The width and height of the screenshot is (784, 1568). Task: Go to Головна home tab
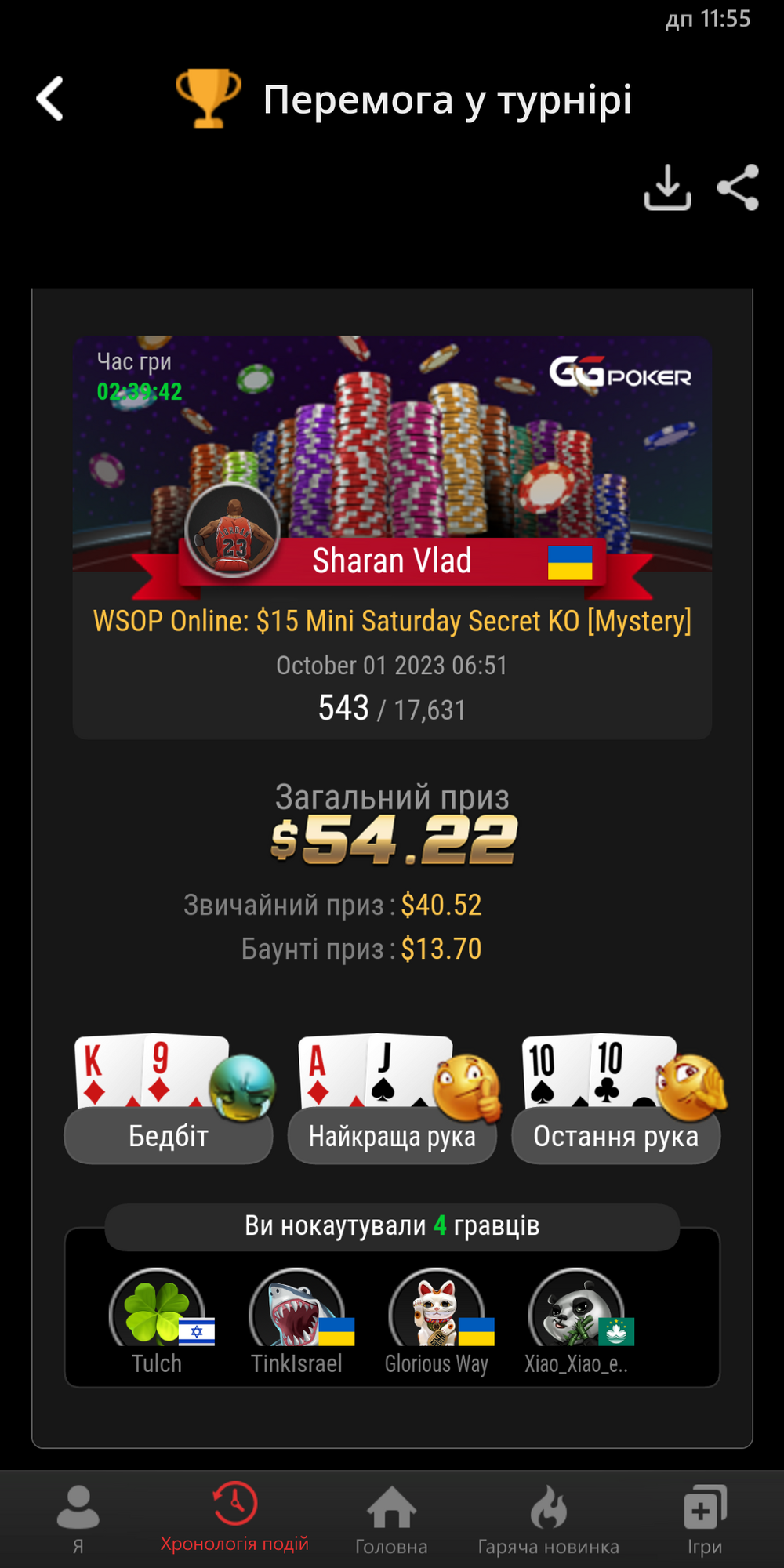[391, 1519]
